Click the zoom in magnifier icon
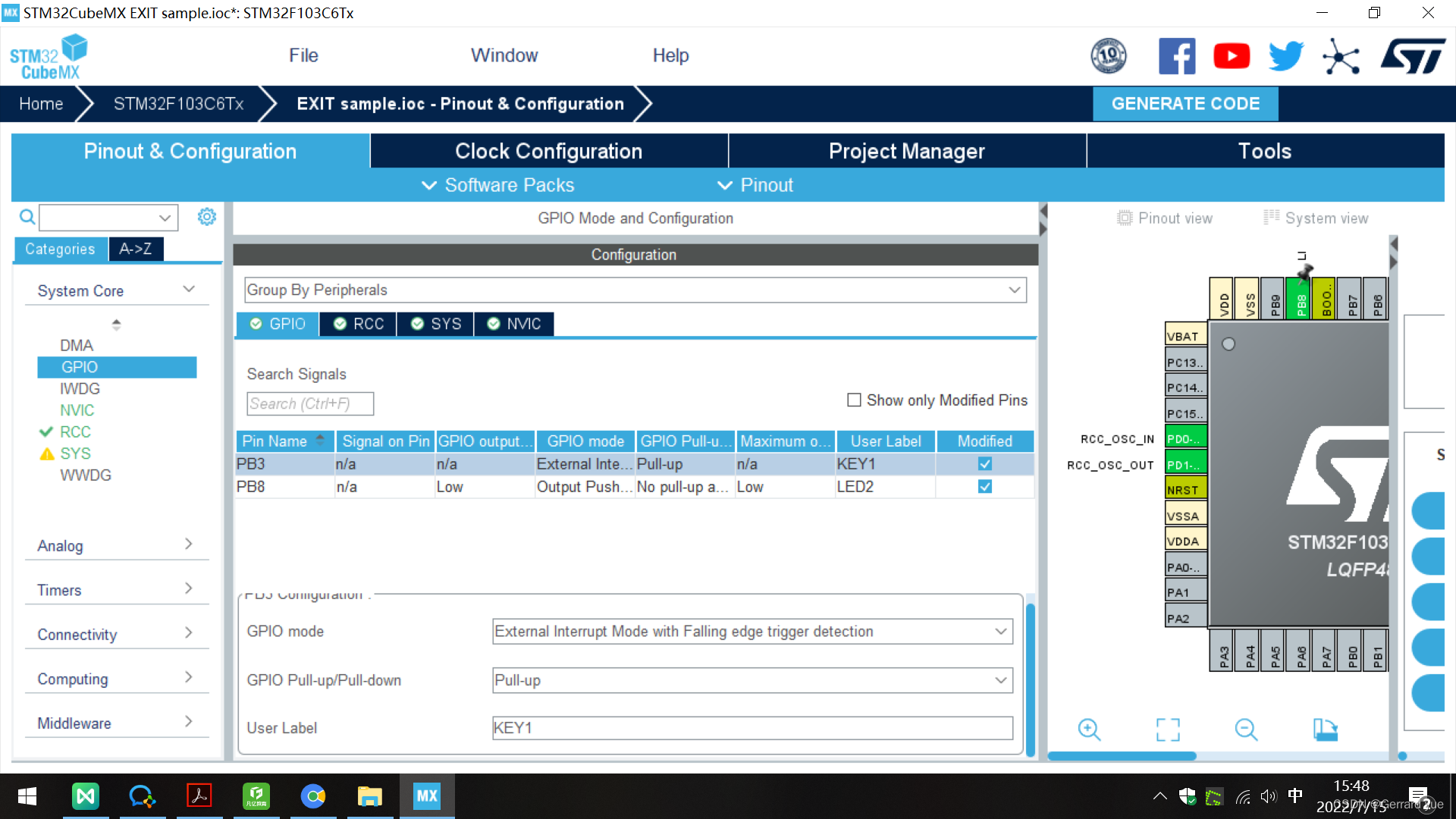The image size is (1456, 819). tap(1089, 730)
